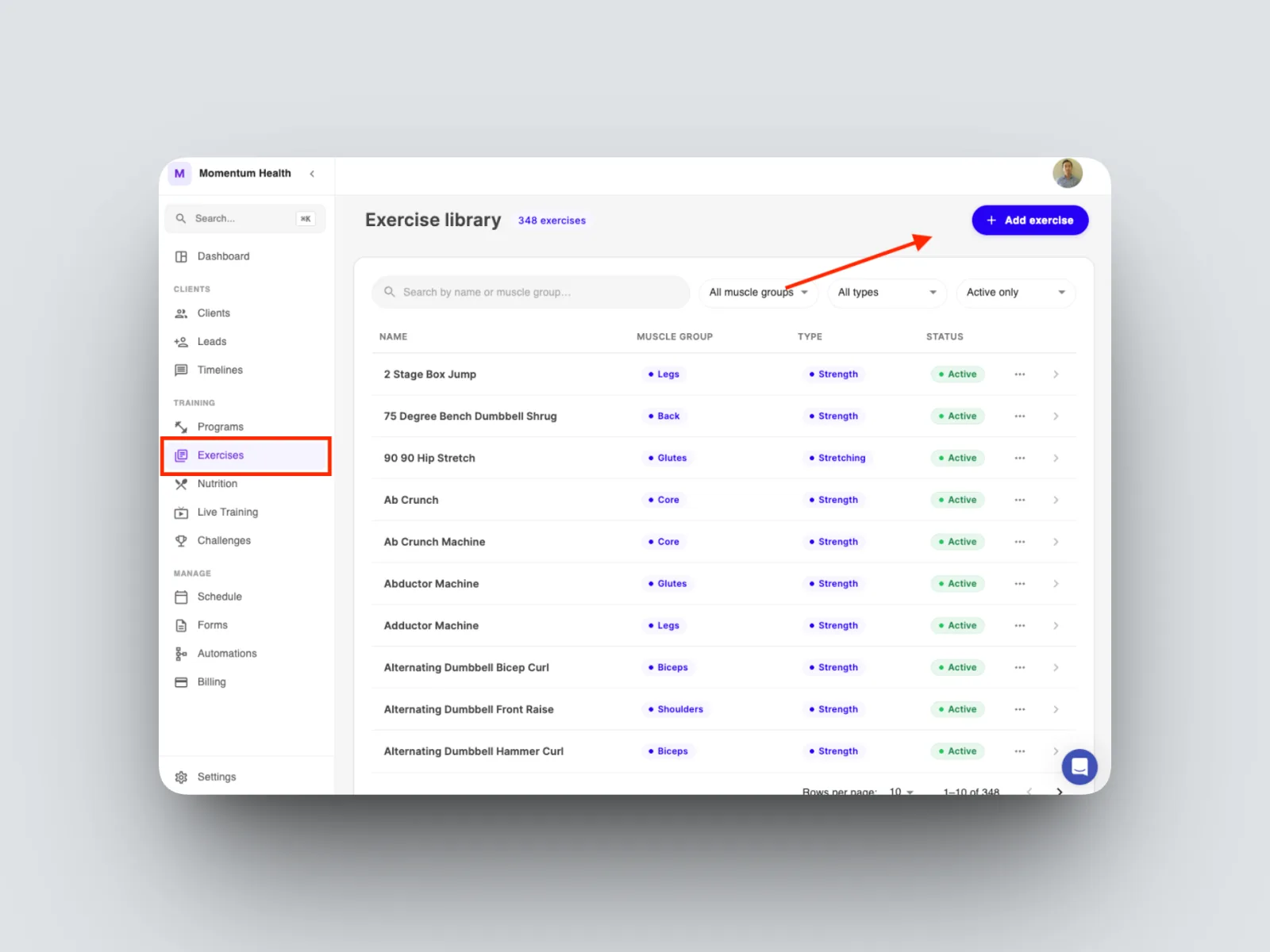The image size is (1270, 952).
Task: Expand the Alternating Dumbbell Front Raise row chevron
Action: pyautogui.click(x=1056, y=709)
